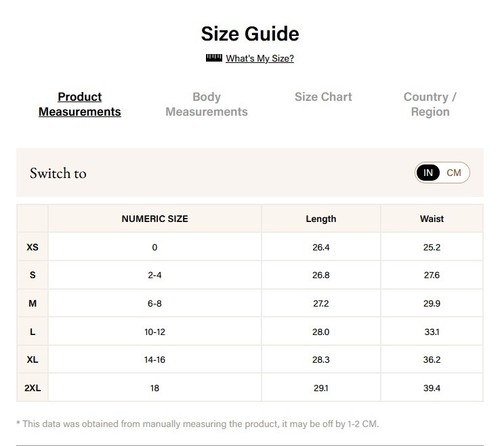500x446 pixels.
Task: Switch units to CM
Action: pos(454,173)
